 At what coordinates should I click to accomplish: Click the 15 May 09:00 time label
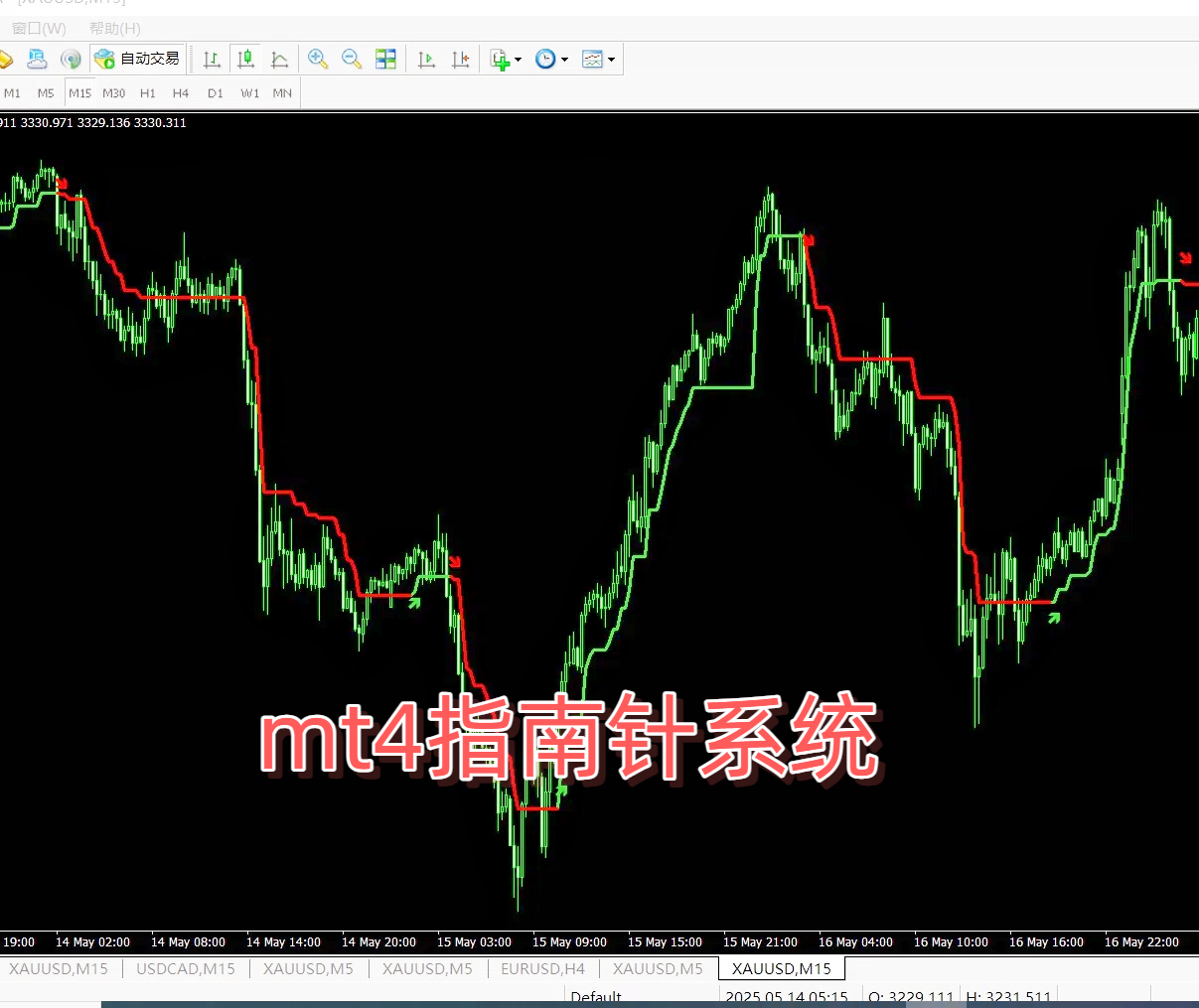(569, 941)
